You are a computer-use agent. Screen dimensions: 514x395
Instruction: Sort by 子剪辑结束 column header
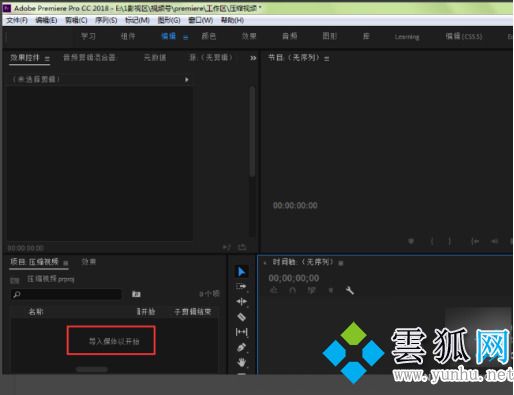(x=192, y=312)
